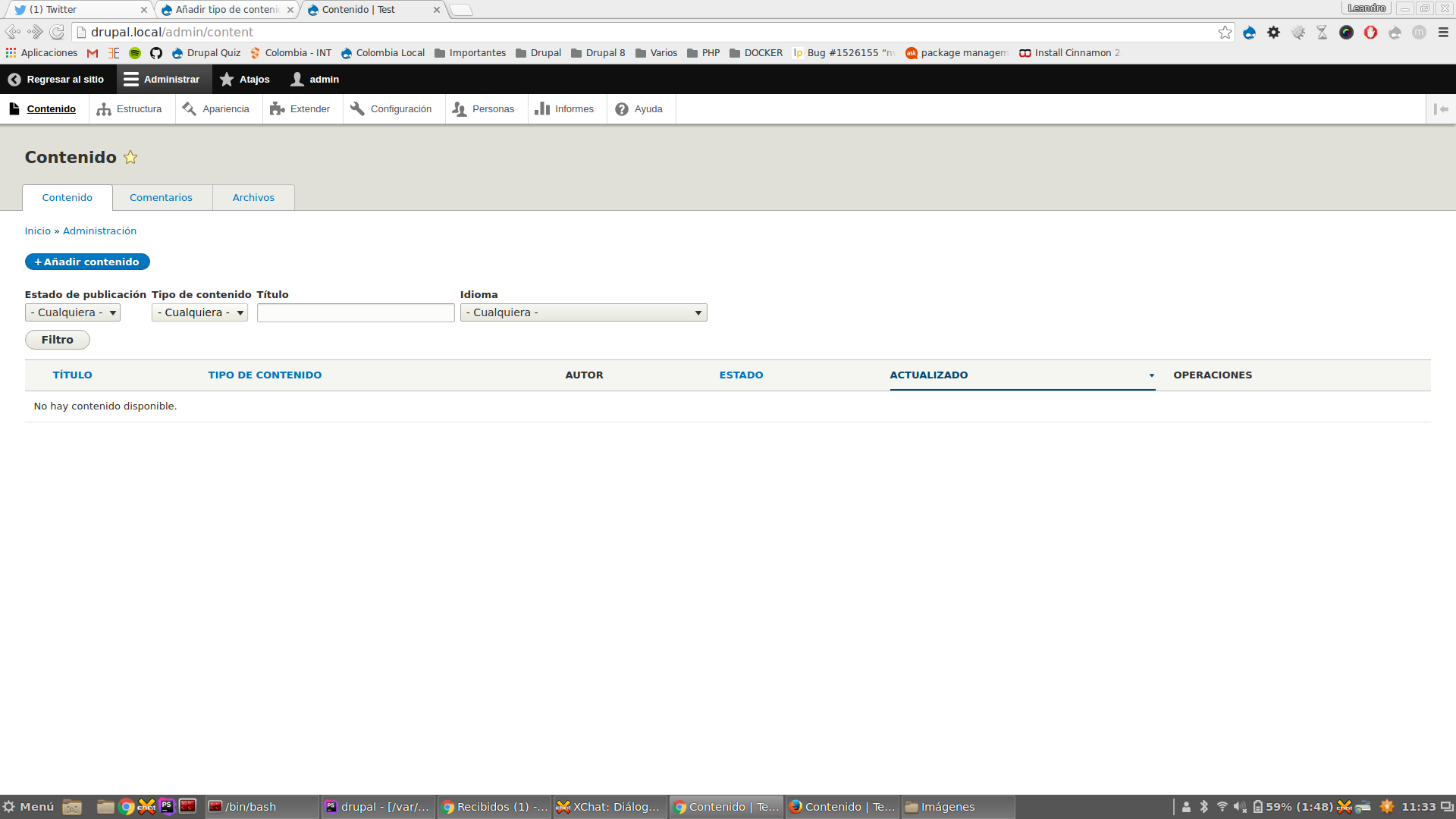
Task: Click the gear extension icon in Chrome
Action: coord(1273,32)
